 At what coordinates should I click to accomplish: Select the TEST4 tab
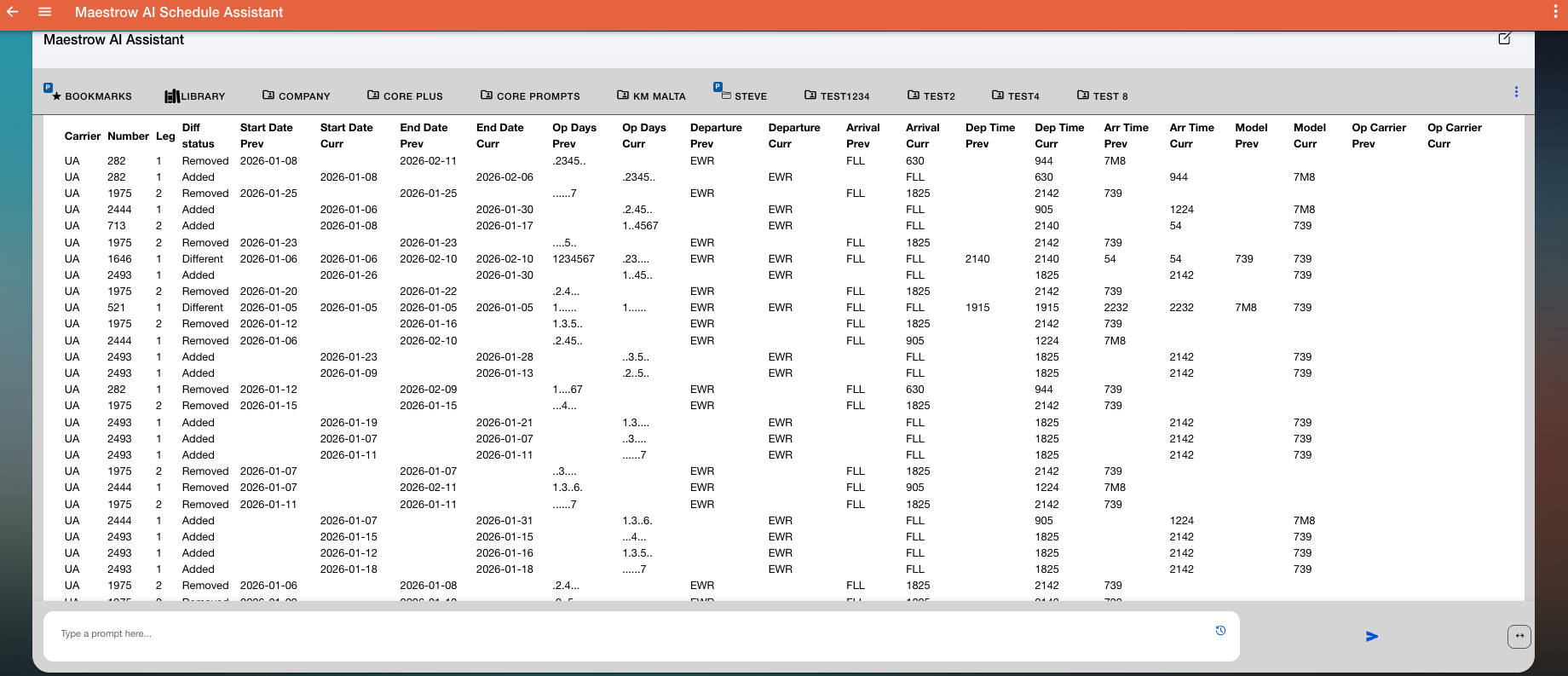[1016, 96]
